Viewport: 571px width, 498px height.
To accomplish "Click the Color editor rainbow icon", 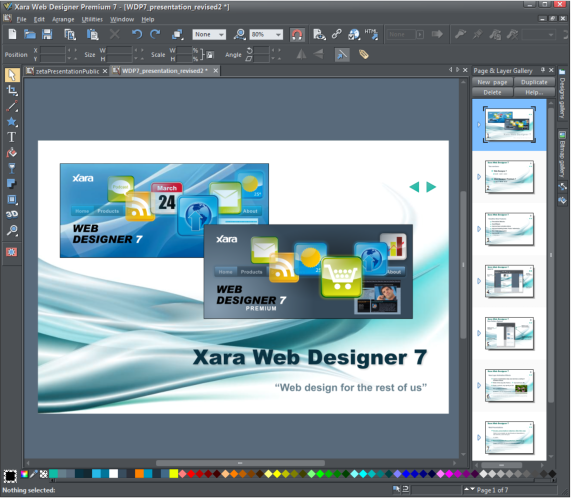I will (x=24, y=474).
